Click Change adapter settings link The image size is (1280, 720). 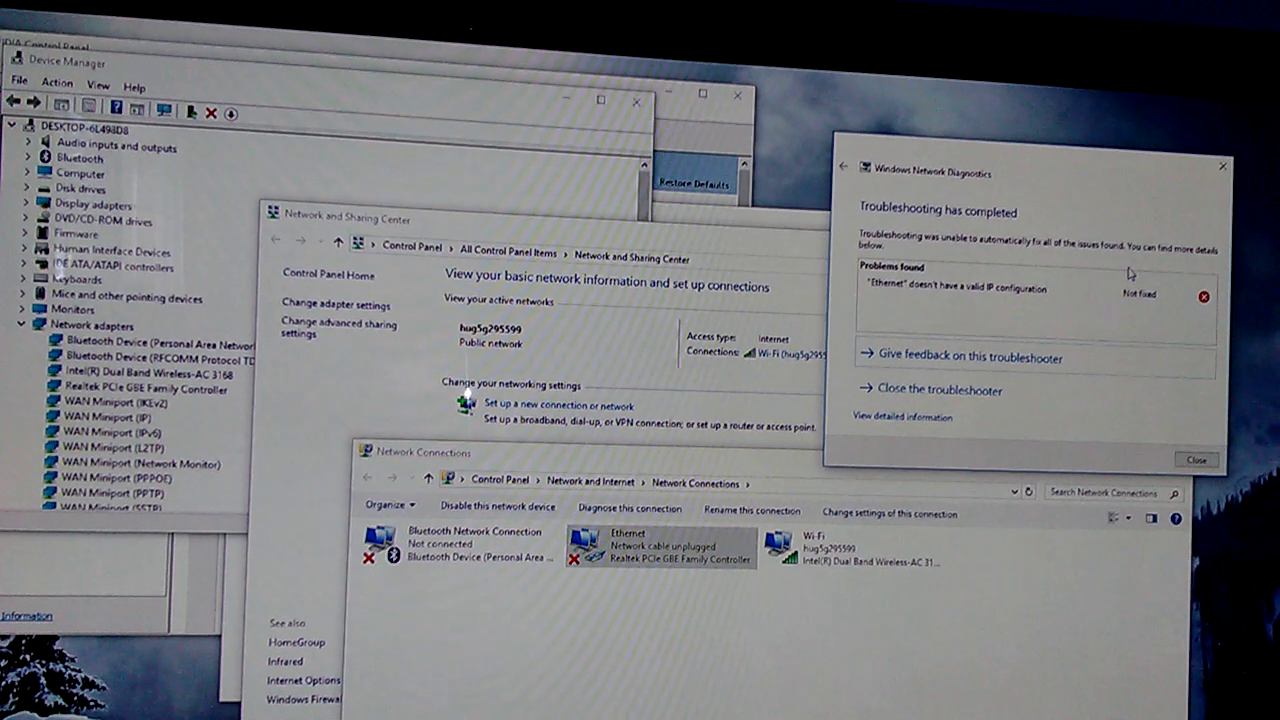point(336,304)
